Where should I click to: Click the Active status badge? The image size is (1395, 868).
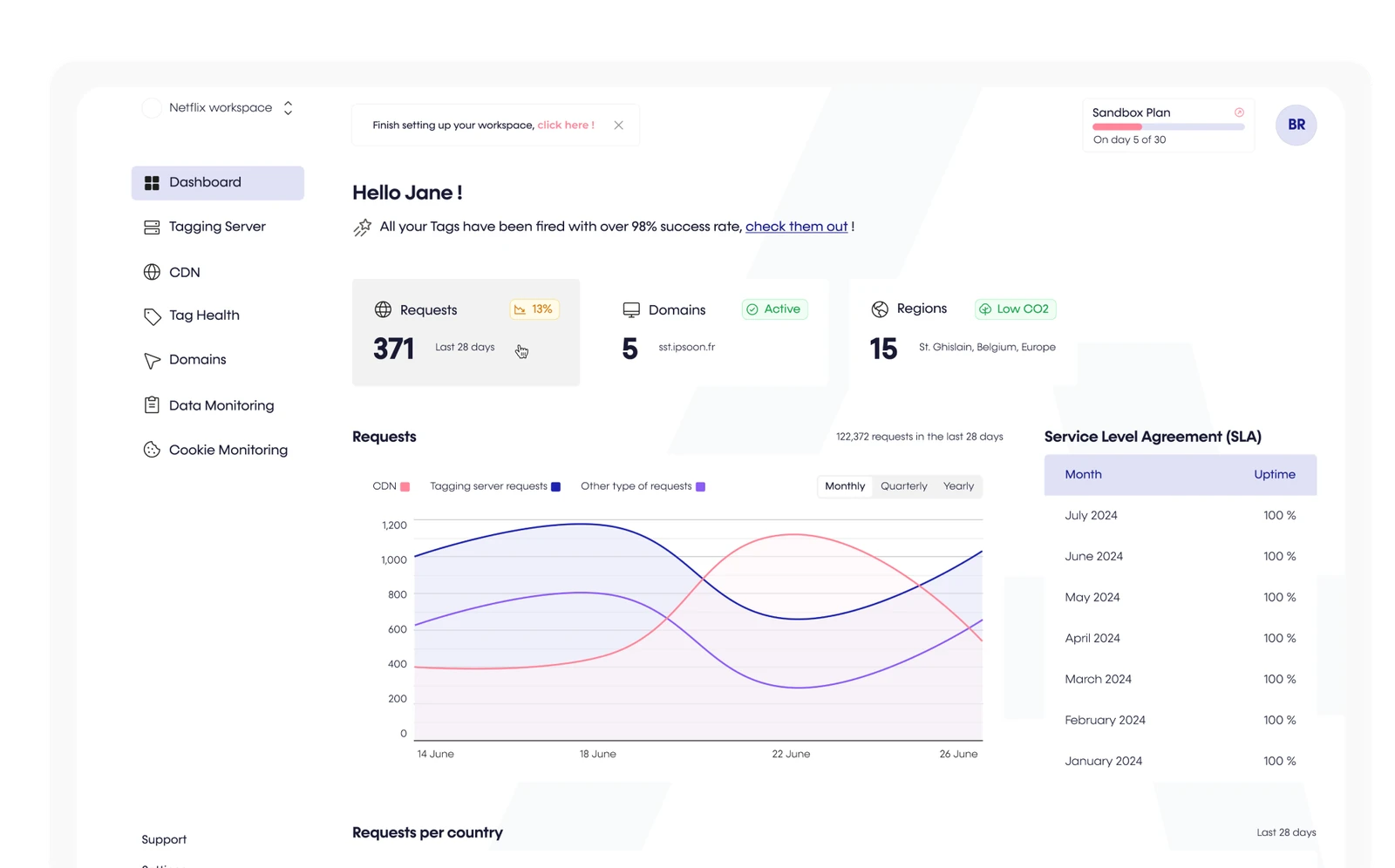774,309
